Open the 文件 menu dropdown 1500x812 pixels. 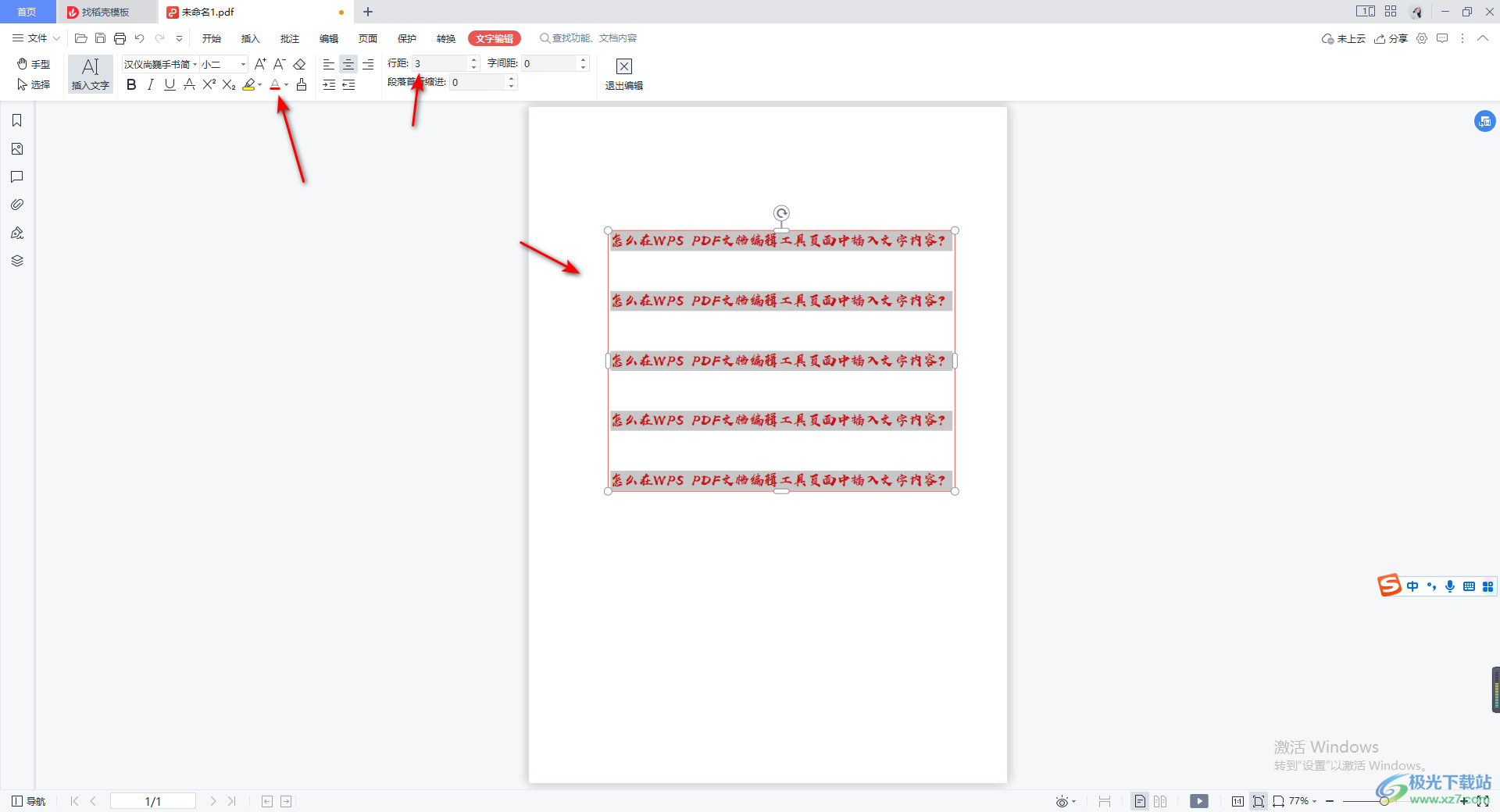(36, 38)
